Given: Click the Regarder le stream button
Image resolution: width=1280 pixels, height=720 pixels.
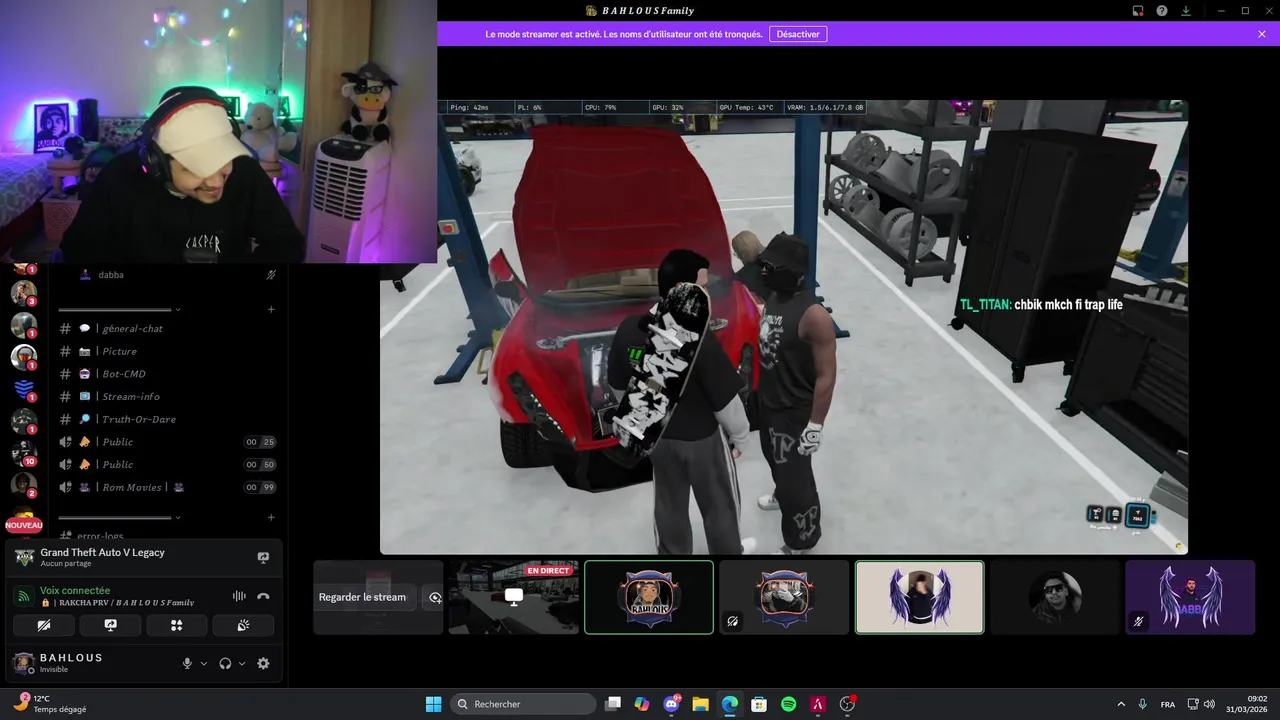Looking at the screenshot, I should click(362, 597).
